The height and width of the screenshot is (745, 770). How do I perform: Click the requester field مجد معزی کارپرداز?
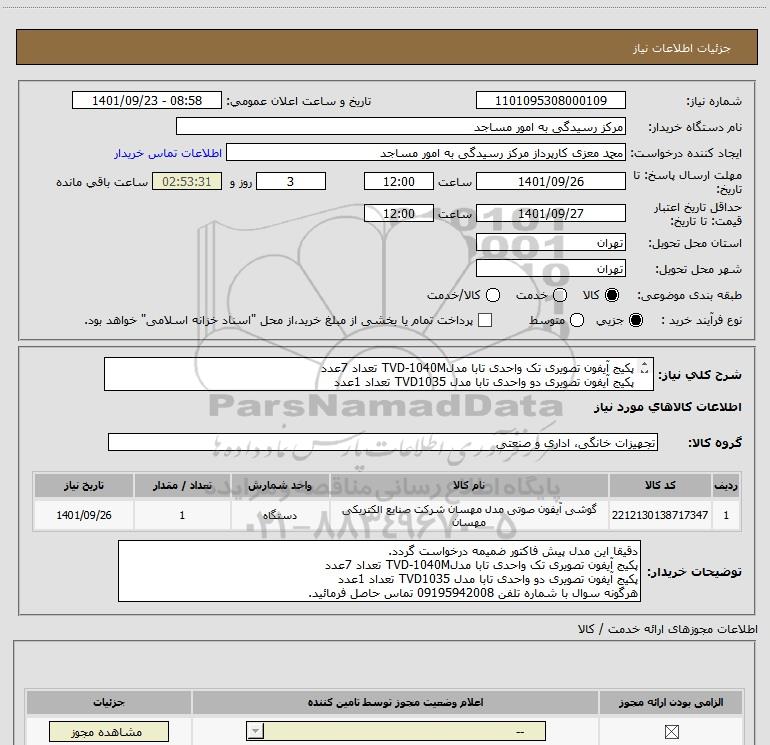(426, 153)
